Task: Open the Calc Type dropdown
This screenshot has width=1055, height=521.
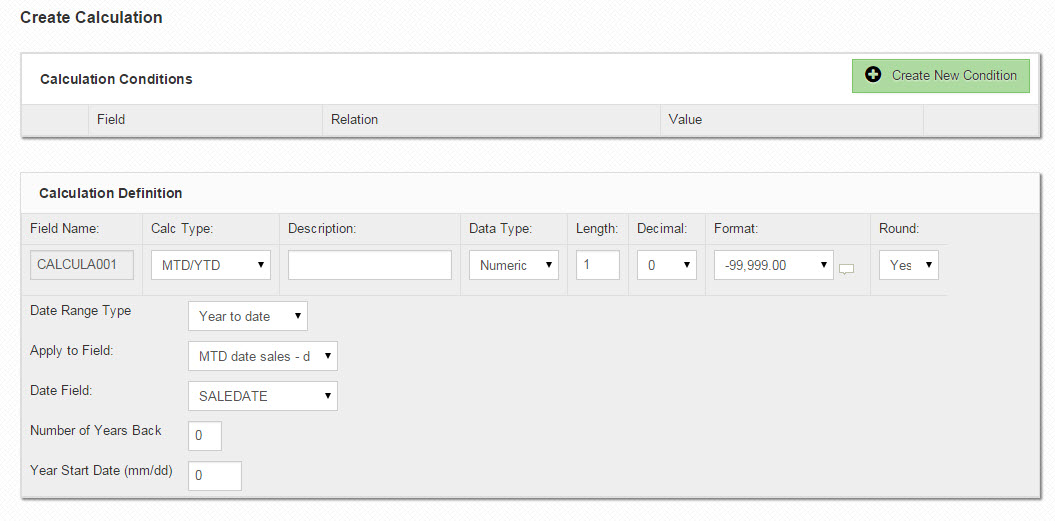Action: pyautogui.click(x=211, y=265)
